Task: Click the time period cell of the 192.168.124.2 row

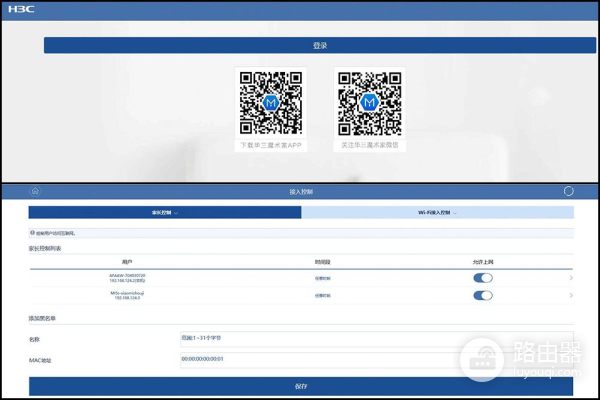Action: click(x=323, y=278)
